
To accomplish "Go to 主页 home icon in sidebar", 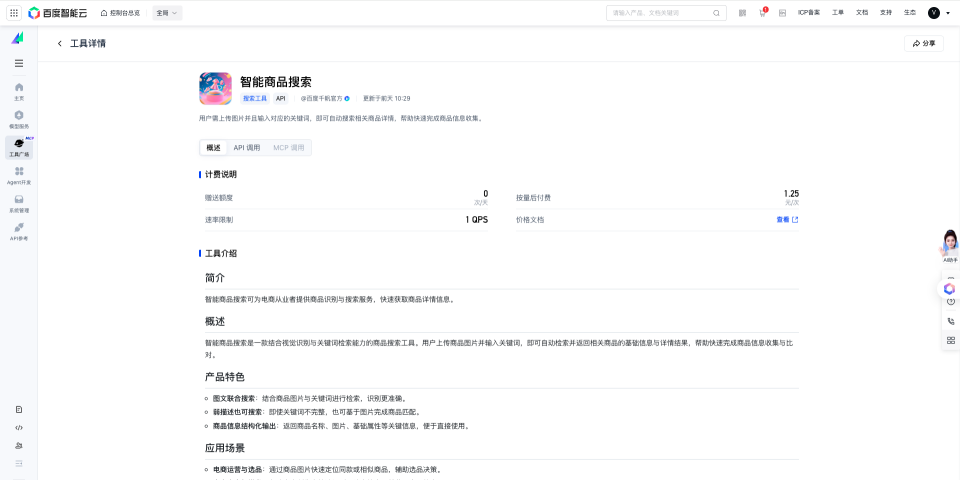I will coord(19,91).
